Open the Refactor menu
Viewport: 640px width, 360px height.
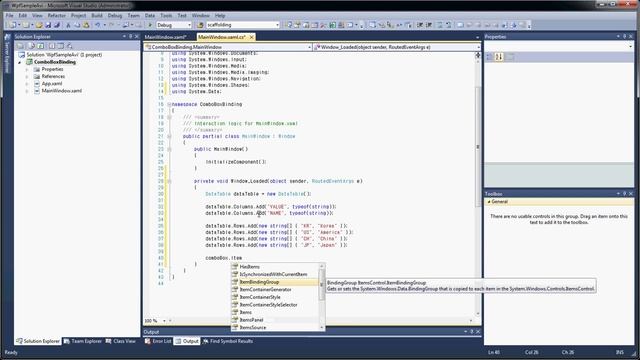[x=56, y=16]
